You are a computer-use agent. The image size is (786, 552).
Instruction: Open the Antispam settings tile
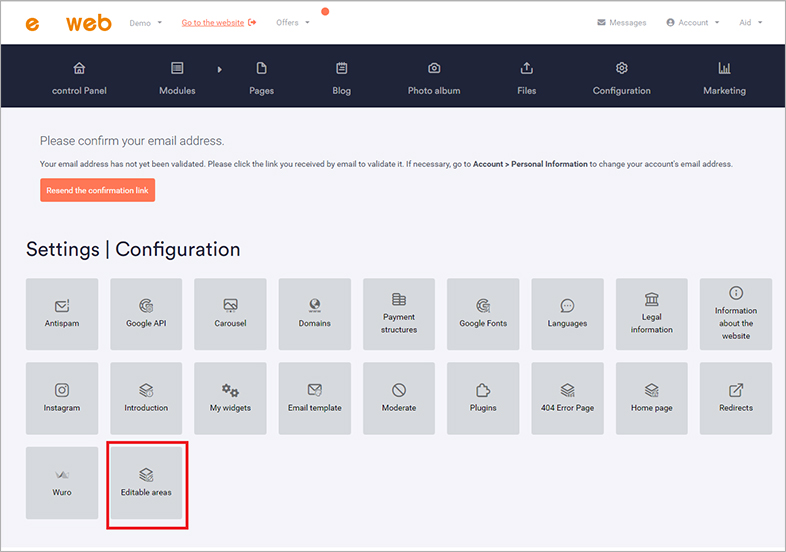pos(62,314)
